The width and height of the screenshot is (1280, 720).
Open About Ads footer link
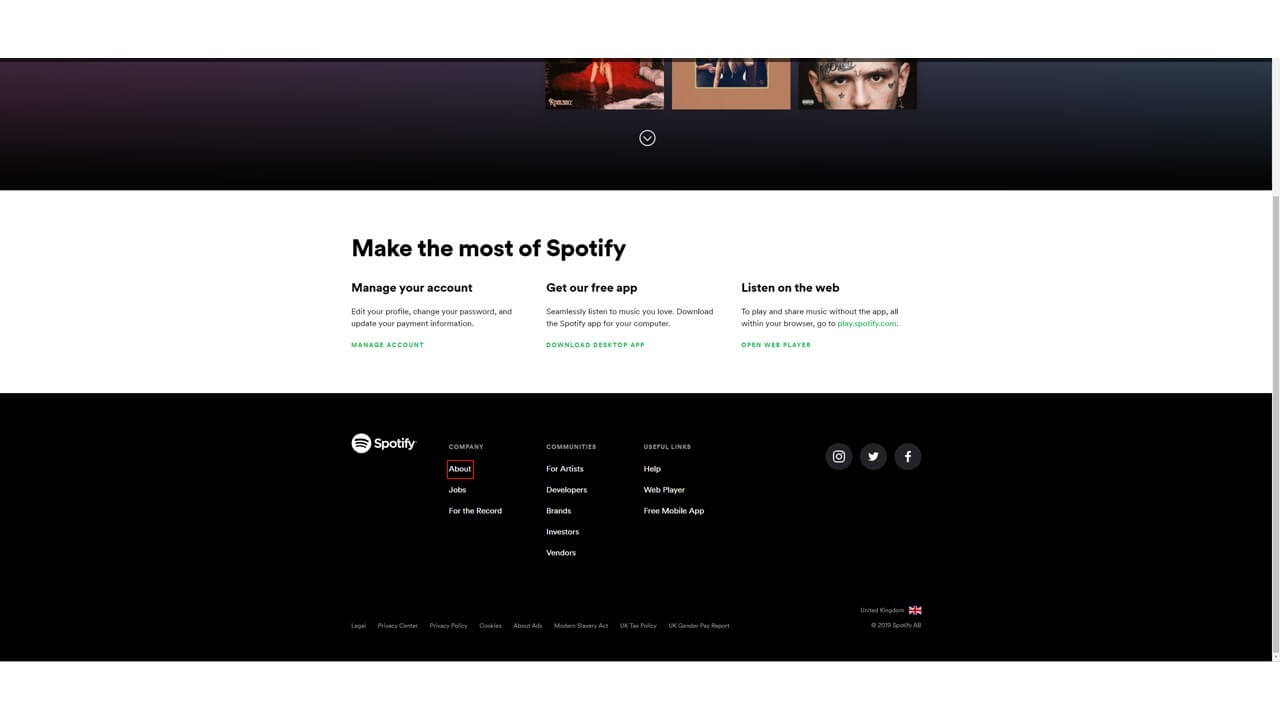(528, 626)
